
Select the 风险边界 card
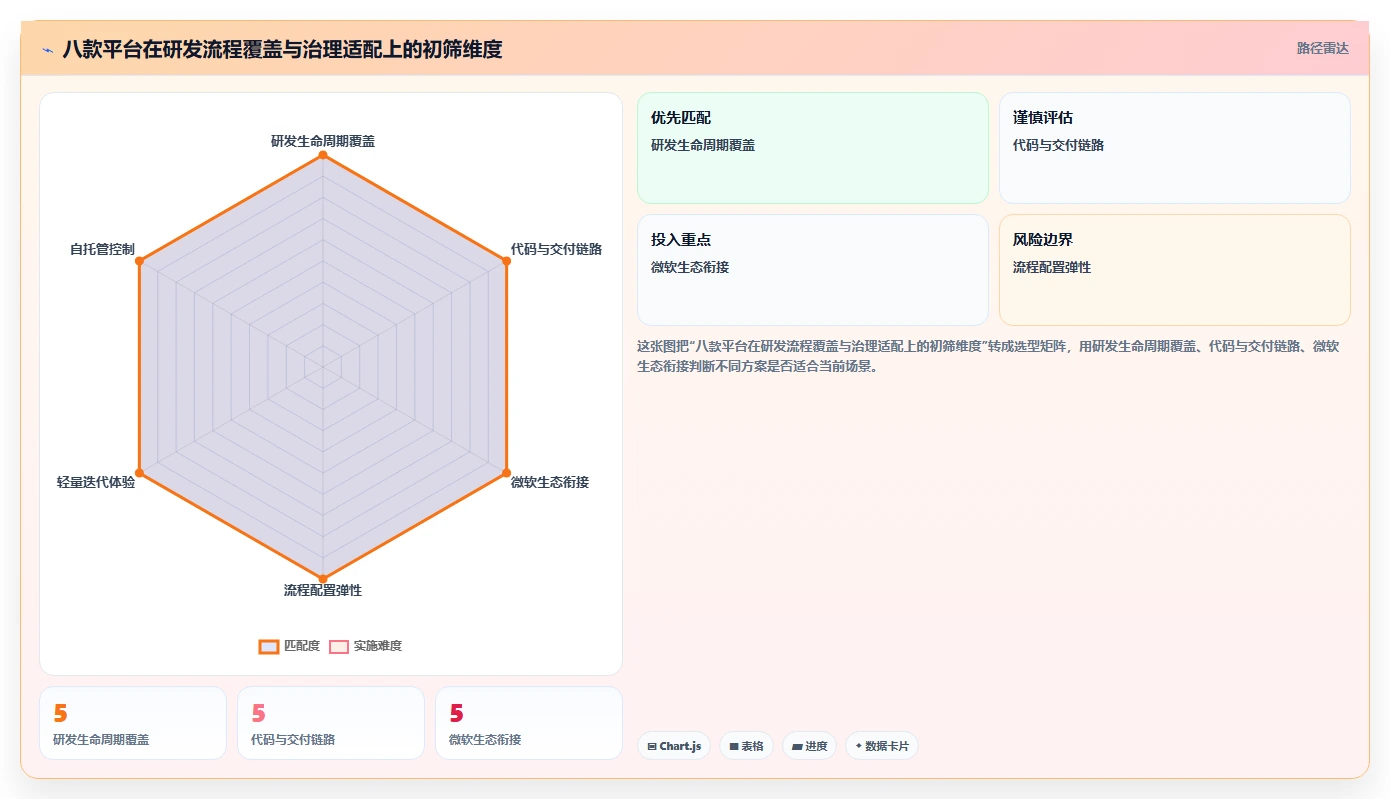(x=1175, y=270)
